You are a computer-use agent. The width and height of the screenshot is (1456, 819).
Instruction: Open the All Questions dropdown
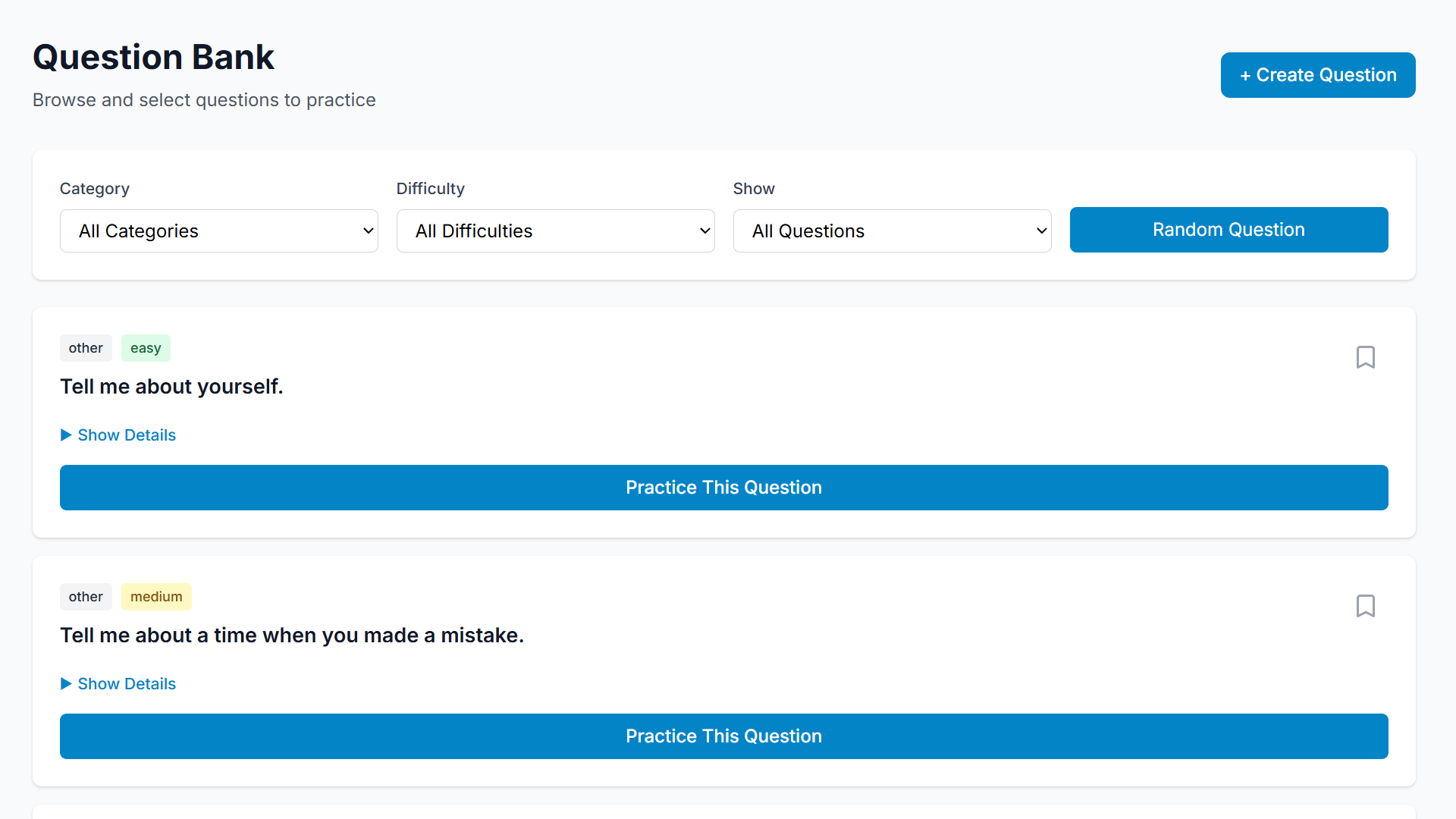pos(892,231)
